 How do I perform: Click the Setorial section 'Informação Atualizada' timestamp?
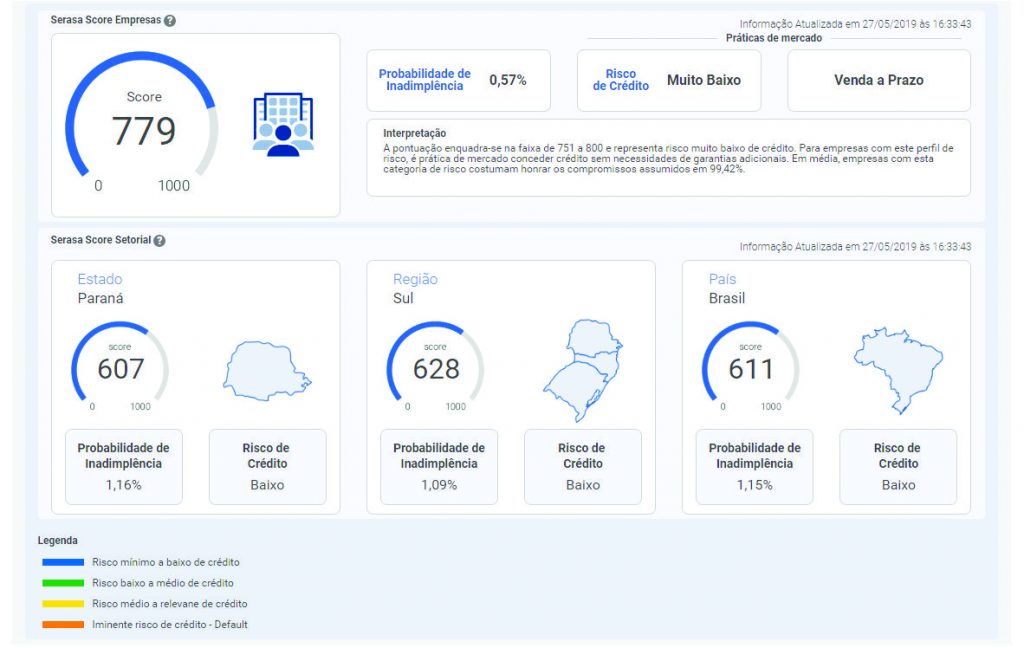[856, 246]
